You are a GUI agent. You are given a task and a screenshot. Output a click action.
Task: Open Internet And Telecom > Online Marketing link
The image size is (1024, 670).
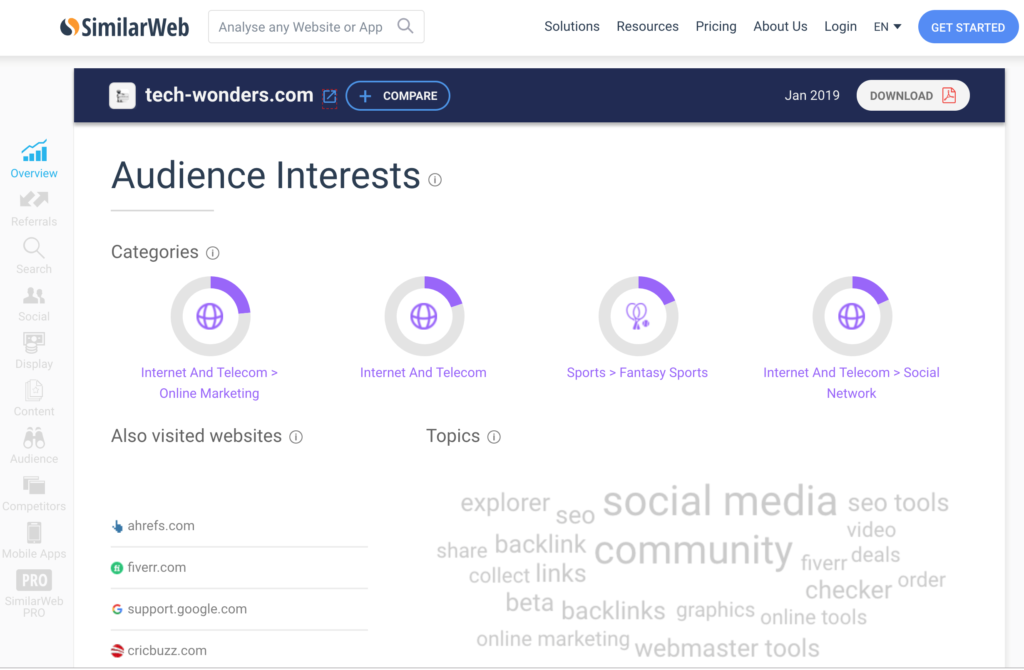pyautogui.click(x=209, y=383)
